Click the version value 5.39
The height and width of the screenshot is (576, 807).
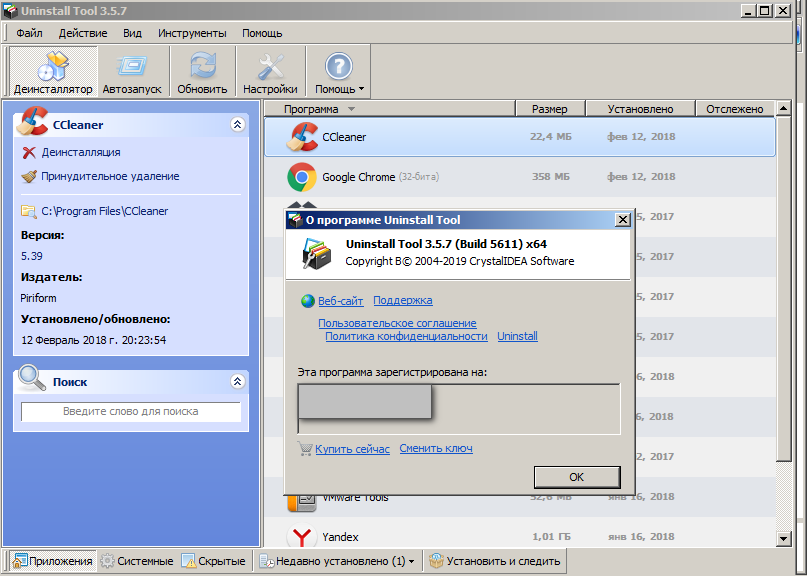pyautogui.click(x=31, y=256)
